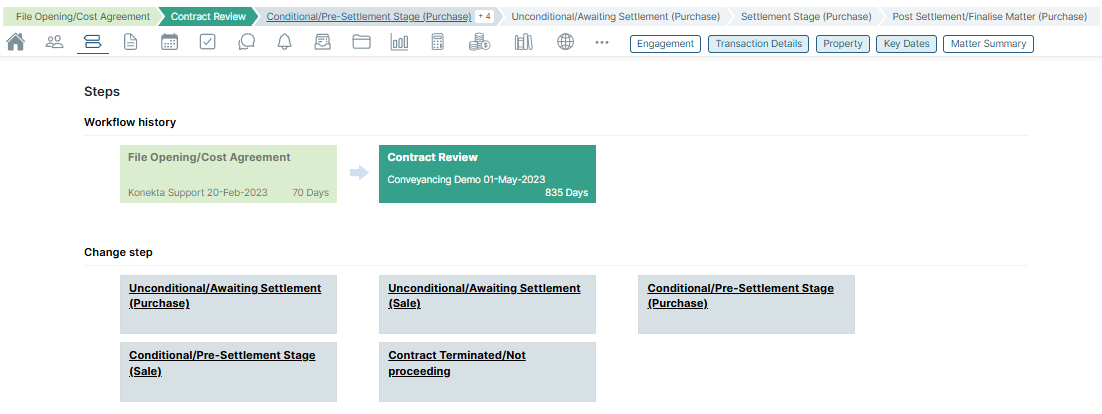Select the Contract Review workflow stage
Viewport: 1102px width, 414px height.
(207, 16)
